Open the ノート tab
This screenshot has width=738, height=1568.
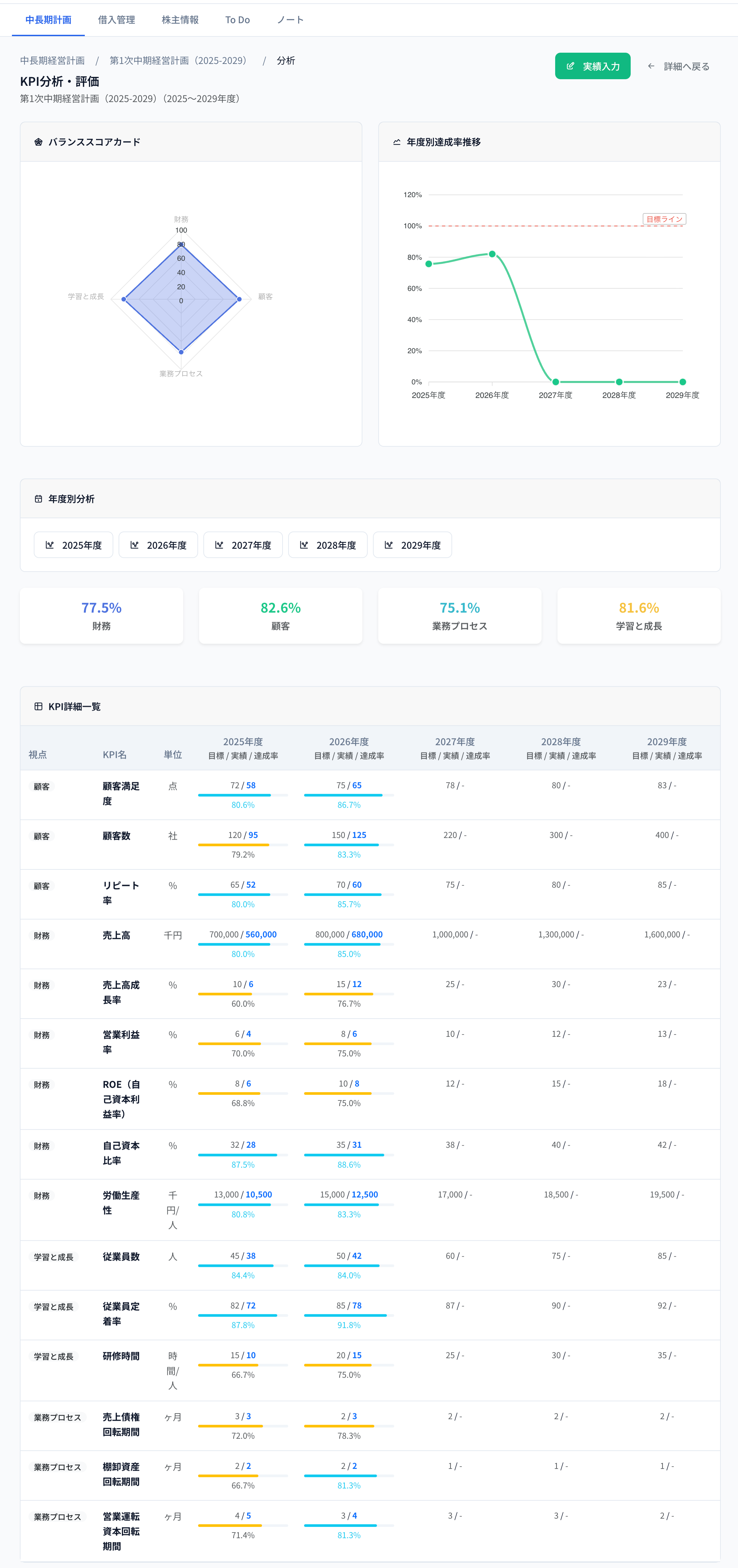point(290,20)
